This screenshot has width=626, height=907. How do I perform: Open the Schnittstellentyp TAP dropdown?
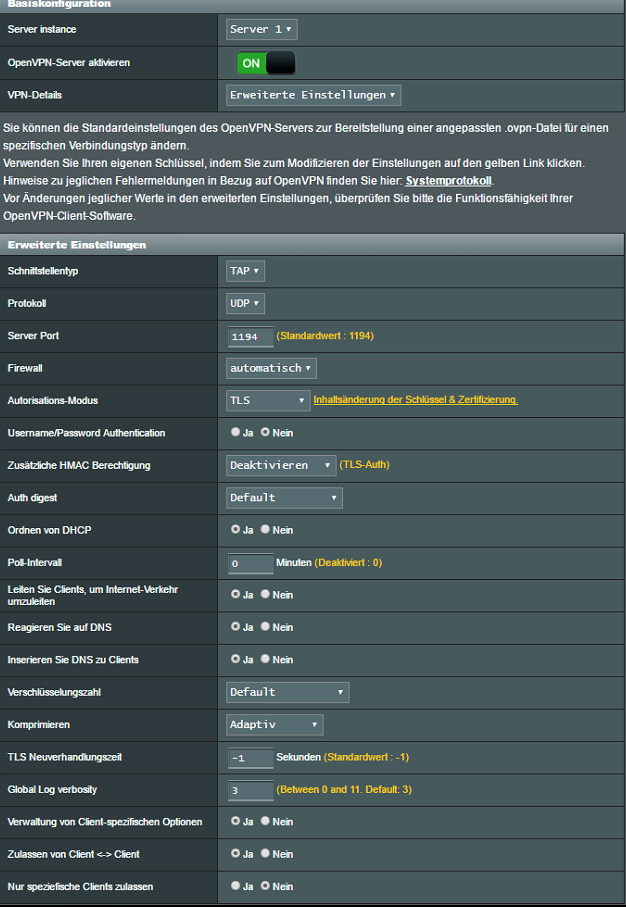click(x=246, y=271)
